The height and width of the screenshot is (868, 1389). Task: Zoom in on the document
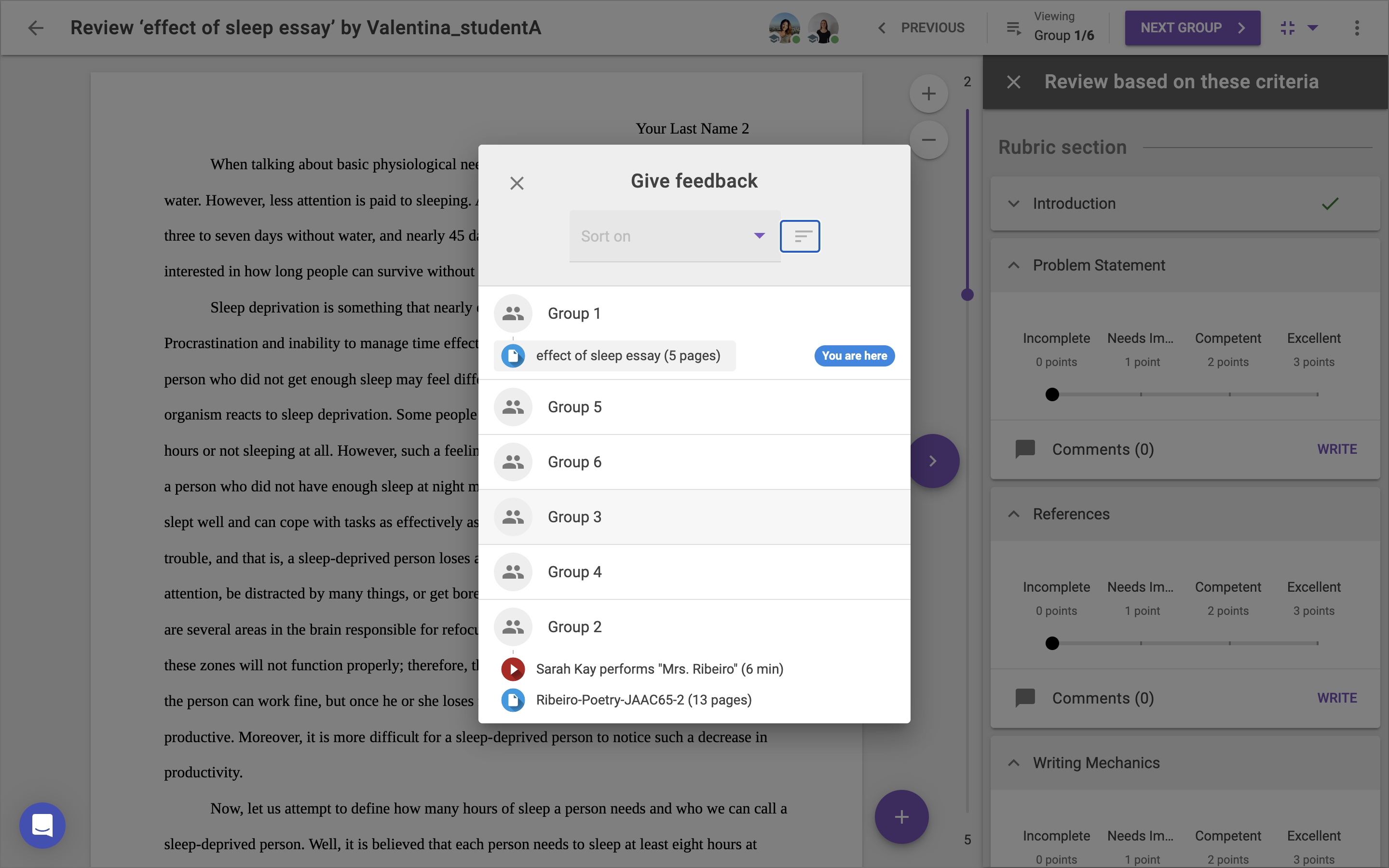(x=928, y=94)
